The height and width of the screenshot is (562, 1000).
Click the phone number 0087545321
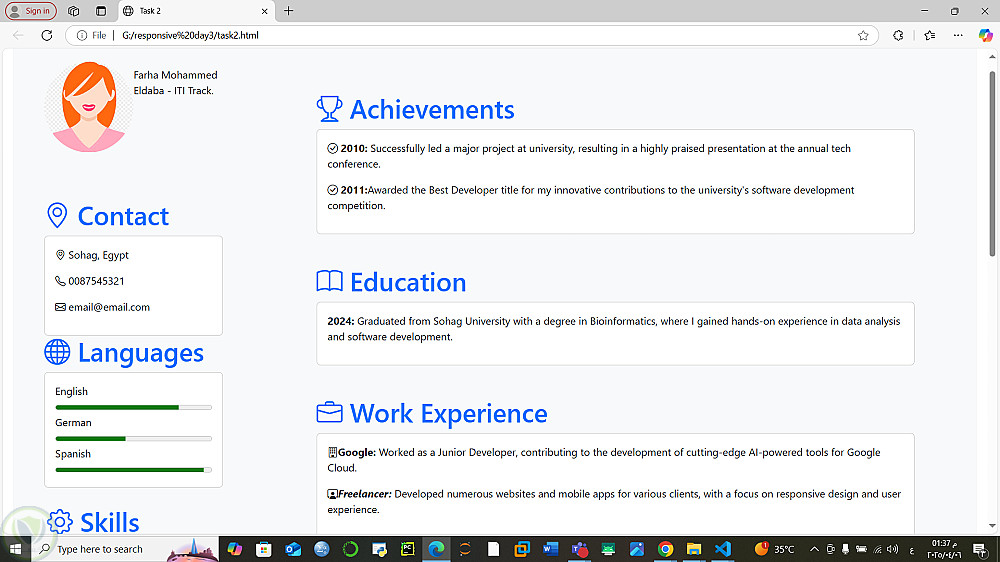tap(96, 281)
